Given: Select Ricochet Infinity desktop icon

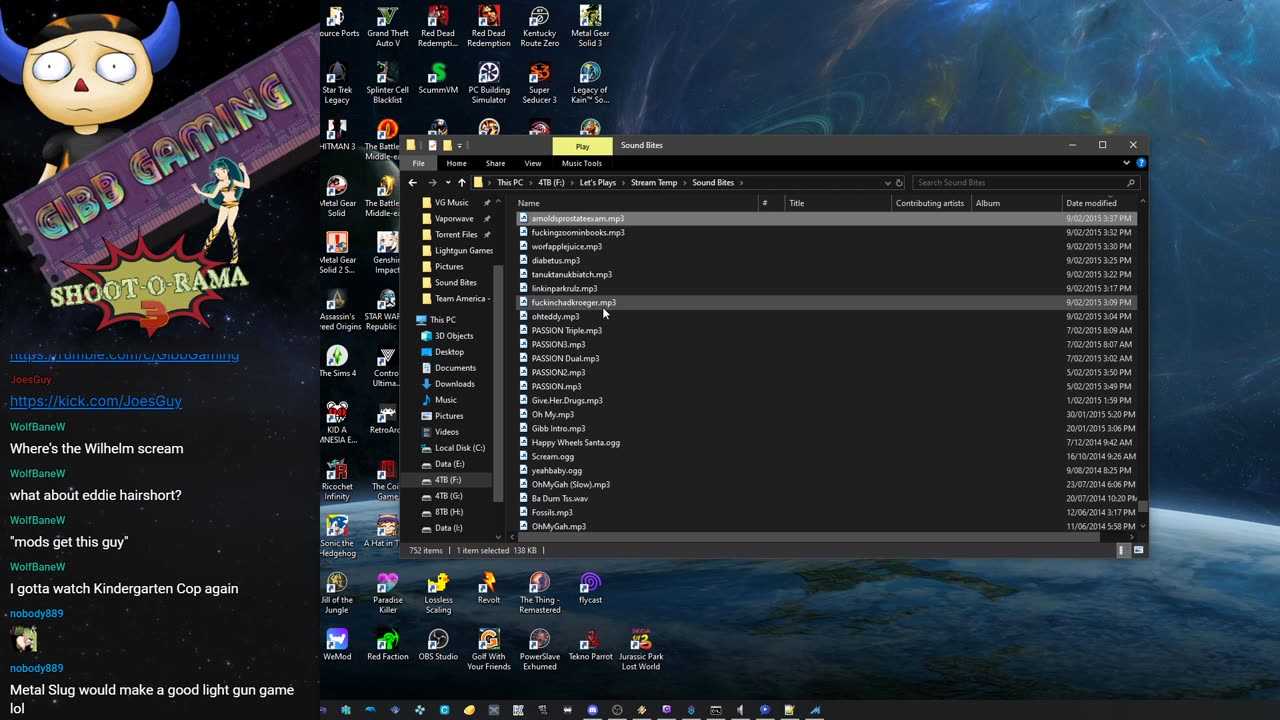Looking at the screenshot, I should (337, 481).
